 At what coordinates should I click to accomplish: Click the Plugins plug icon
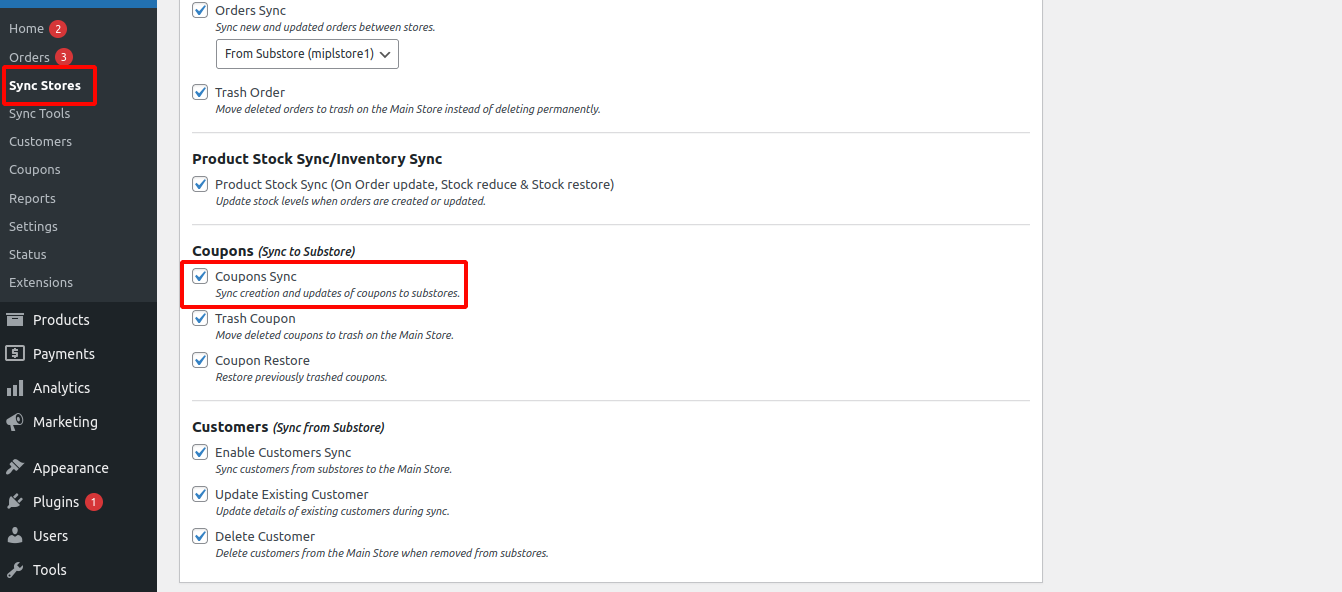pyautogui.click(x=15, y=502)
